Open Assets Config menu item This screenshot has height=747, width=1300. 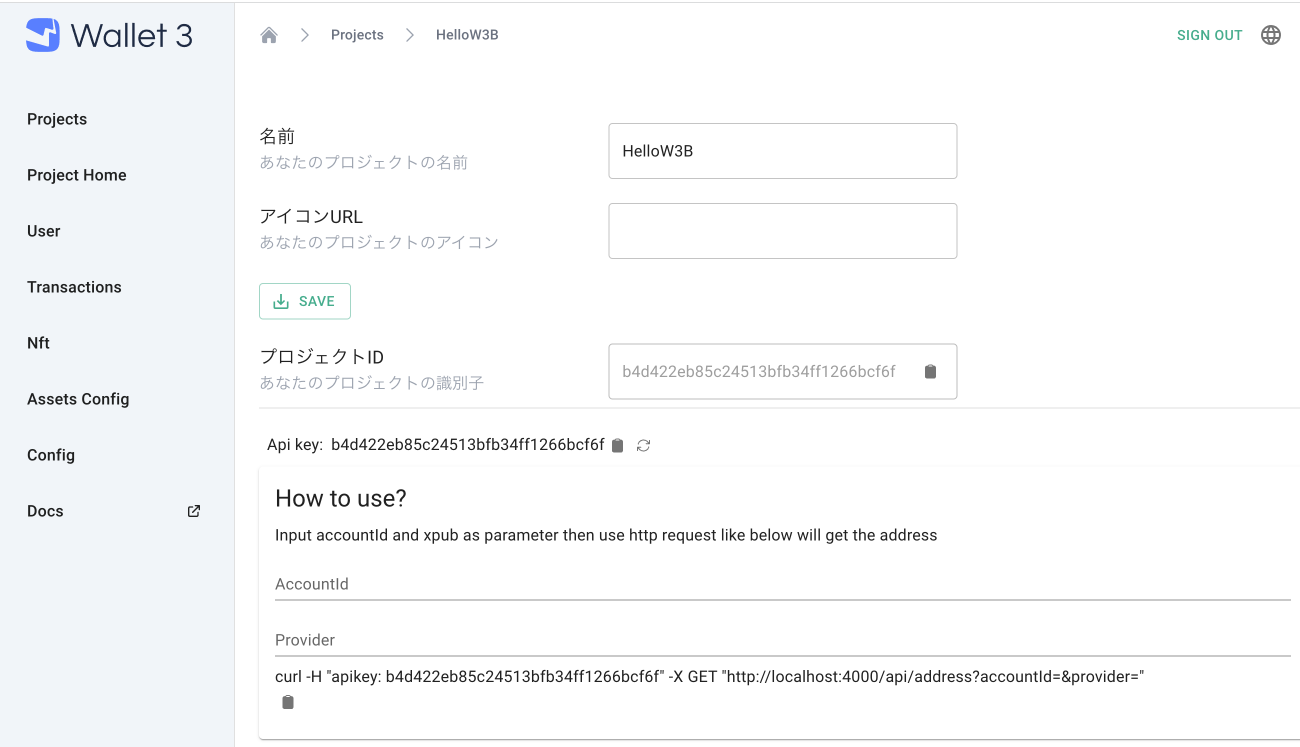pos(78,399)
